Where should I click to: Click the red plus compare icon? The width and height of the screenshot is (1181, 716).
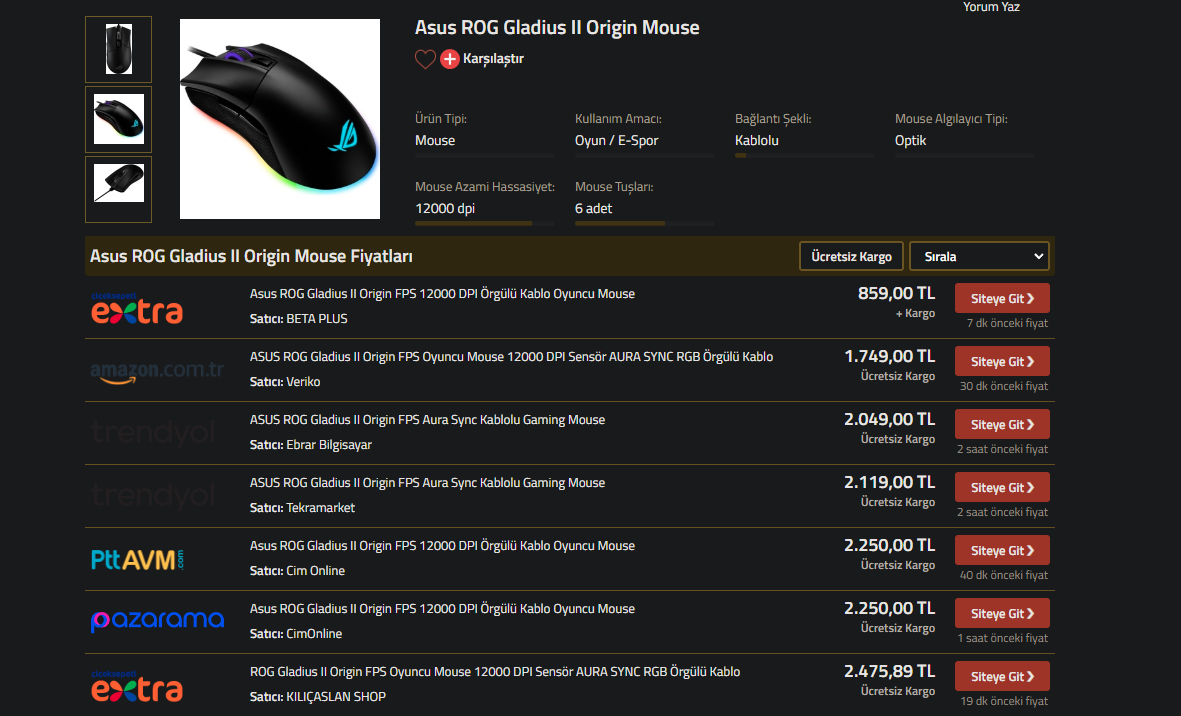[x=450, y=59]
